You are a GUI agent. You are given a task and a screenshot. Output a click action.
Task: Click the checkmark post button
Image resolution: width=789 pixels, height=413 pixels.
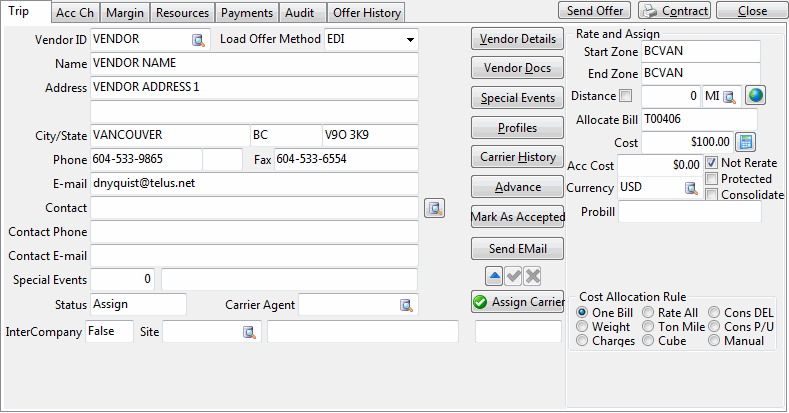pyautogui.click(x=514, y=276)
